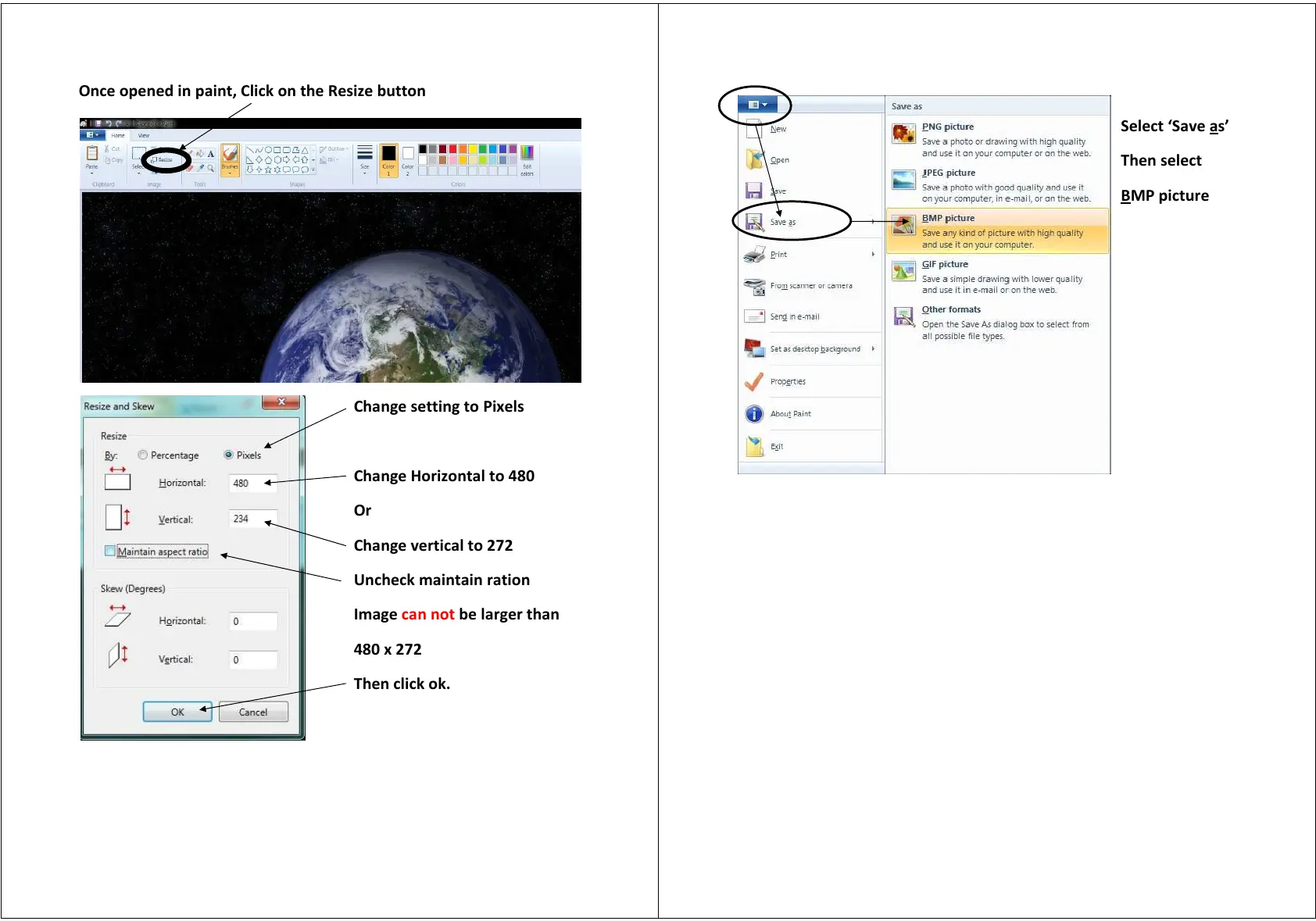The height and width of the screenshot is (921, 1316).
Task: Click the Open folder icon in the menu
Action: click(755, 159)
